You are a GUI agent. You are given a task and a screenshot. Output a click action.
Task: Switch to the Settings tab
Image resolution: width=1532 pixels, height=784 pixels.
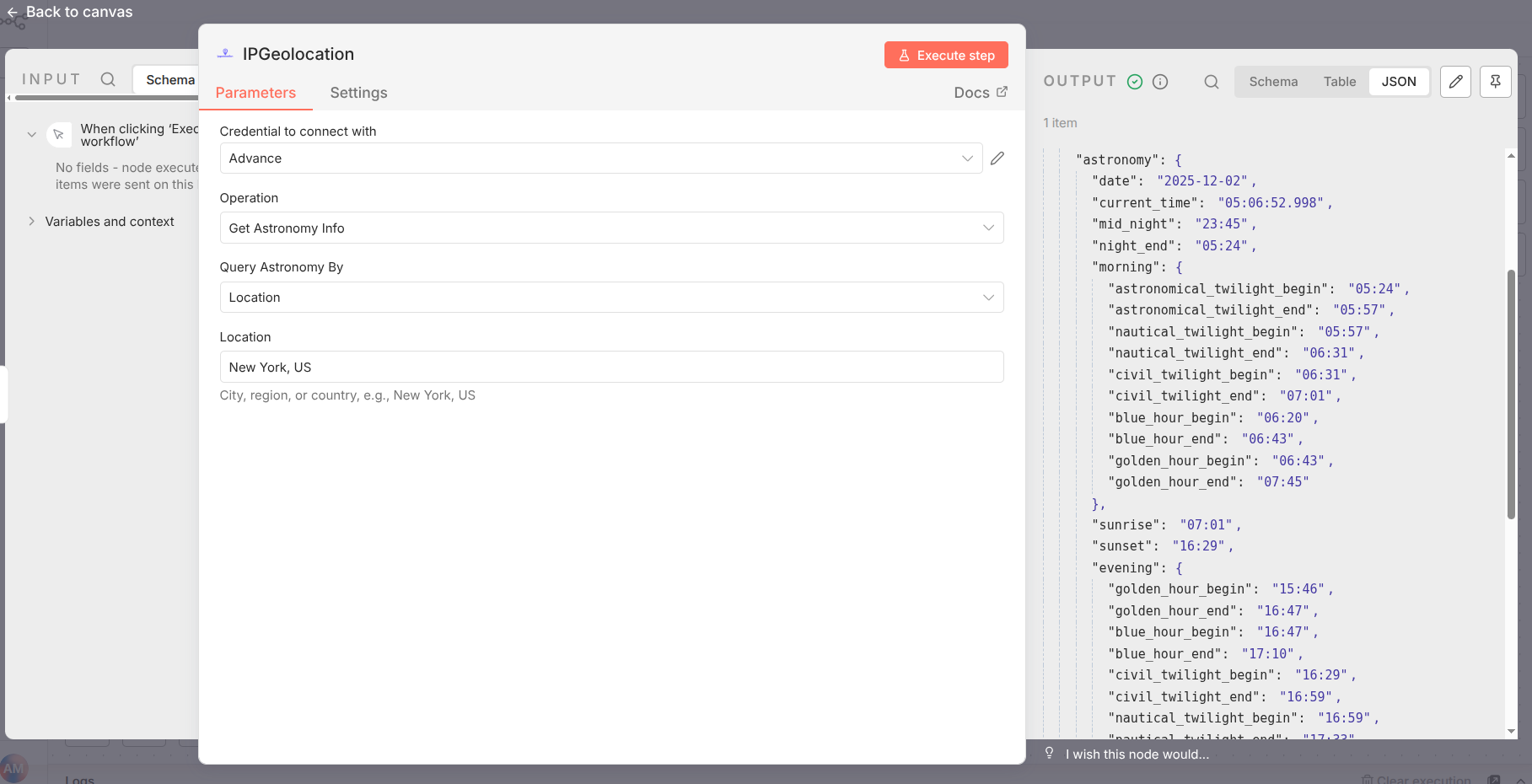[358, 93]
